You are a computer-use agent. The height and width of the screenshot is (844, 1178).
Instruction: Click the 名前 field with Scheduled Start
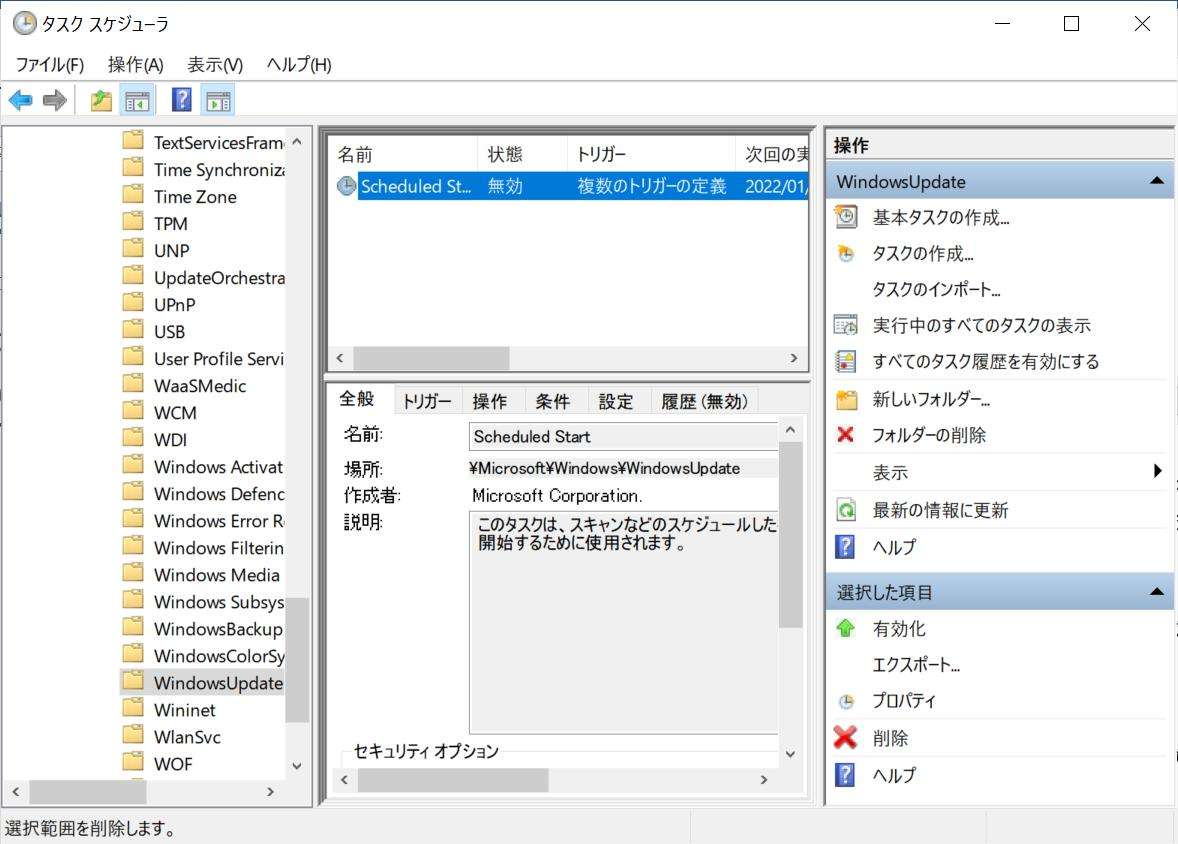(624, 437)
